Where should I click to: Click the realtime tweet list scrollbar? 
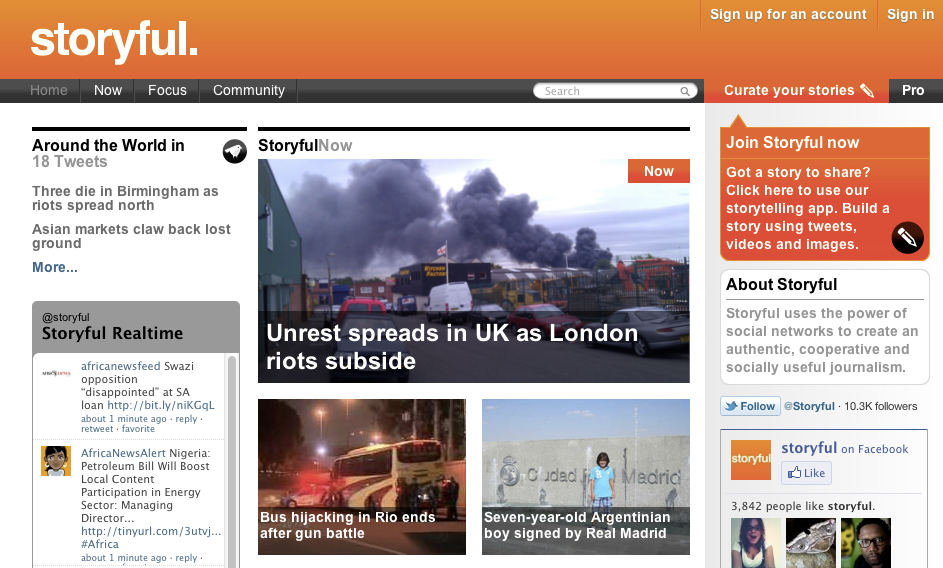tap(232, 460)
